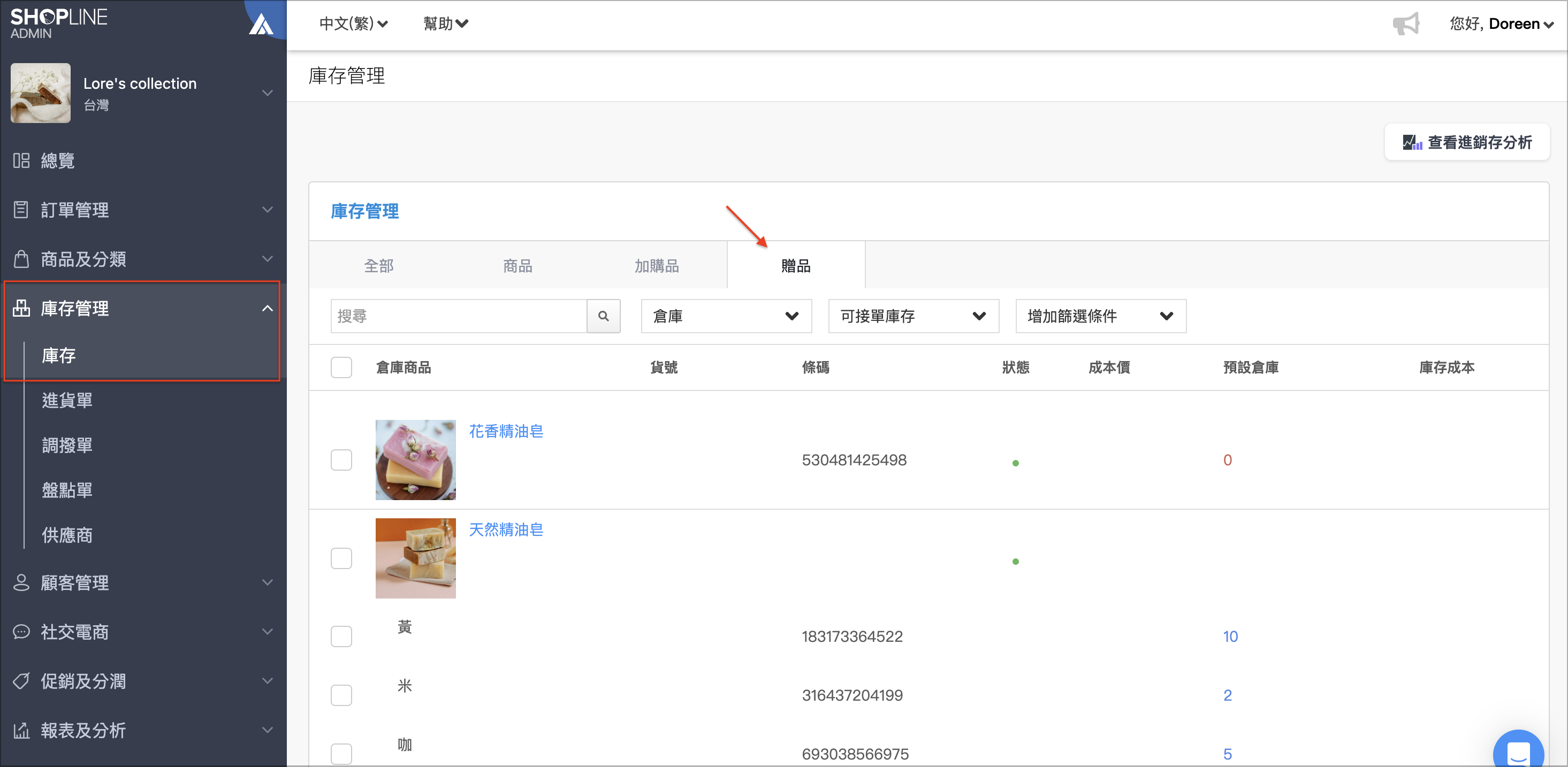1568x767 pixels.
Task: Click the triangular app logo icon
Action: pos(261,24)
